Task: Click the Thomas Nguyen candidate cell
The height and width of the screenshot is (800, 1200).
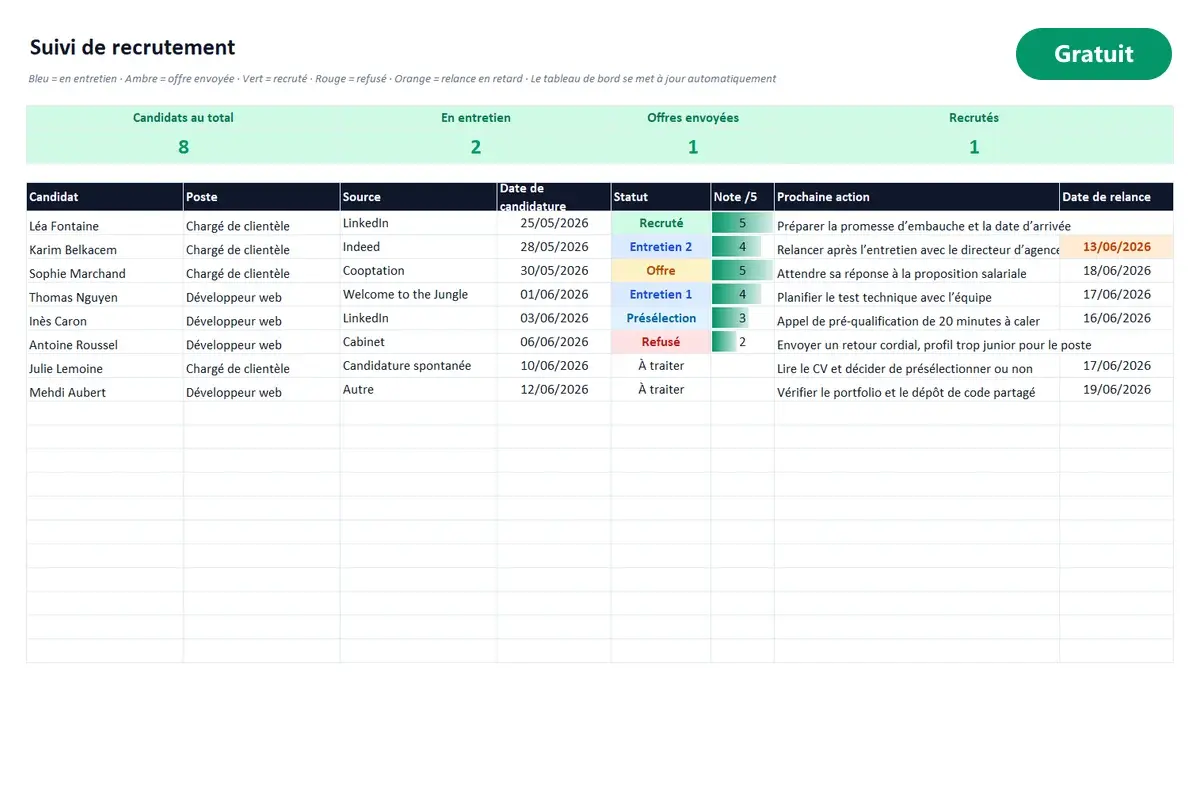Action: 105,296
